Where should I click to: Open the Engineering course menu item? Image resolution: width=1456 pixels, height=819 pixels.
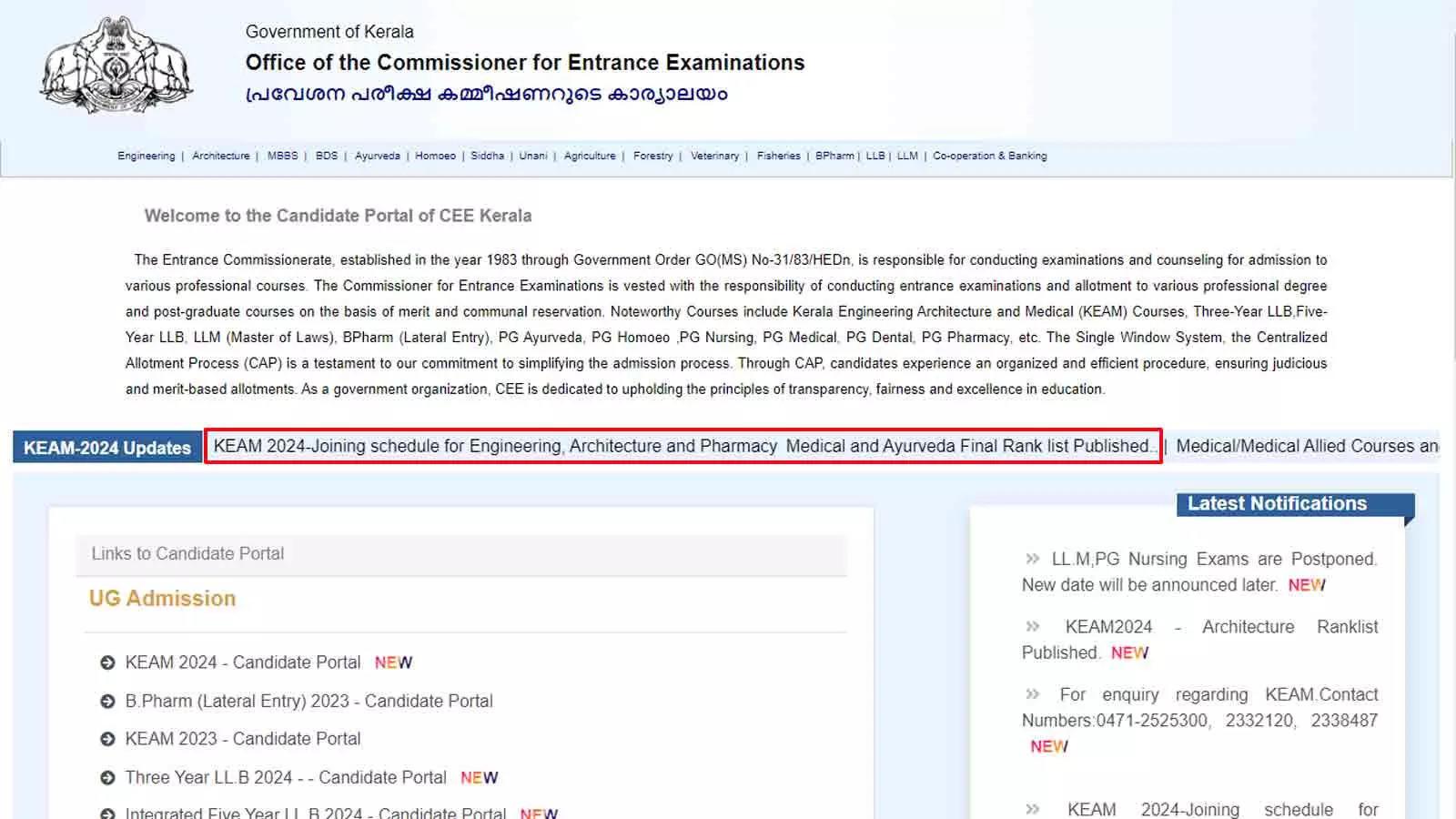point(146,157)
